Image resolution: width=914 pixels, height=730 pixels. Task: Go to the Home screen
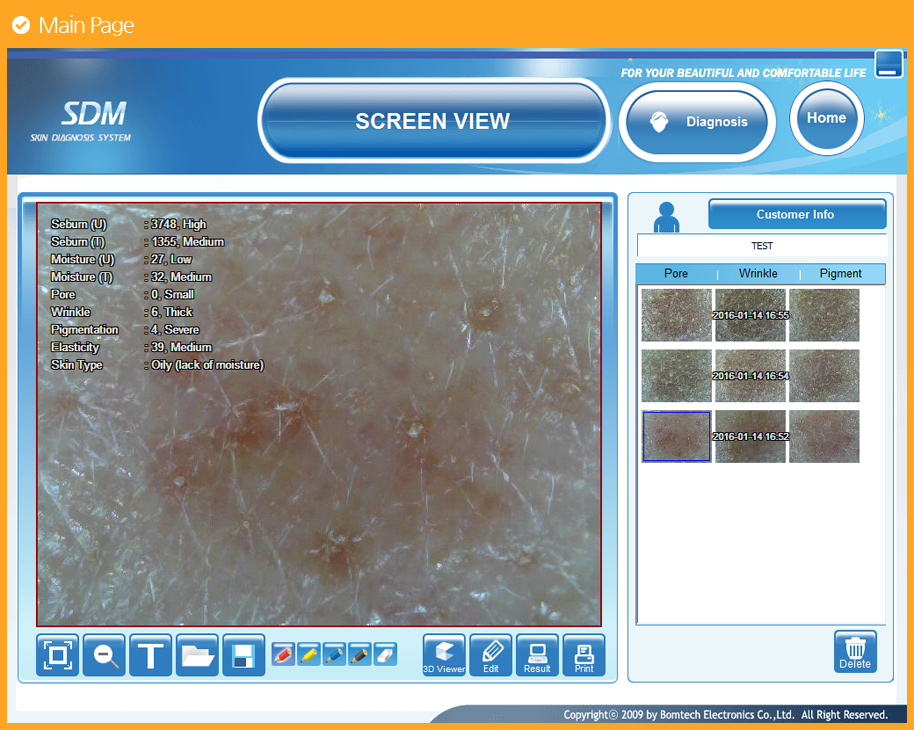click(x=826, y=118)
